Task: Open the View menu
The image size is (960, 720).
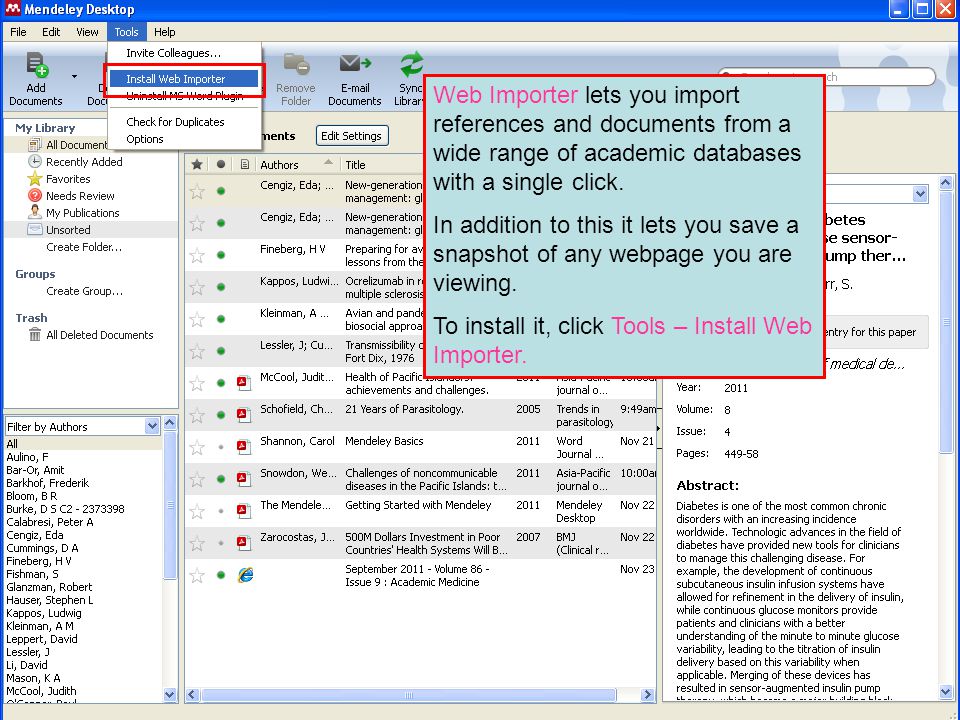Action: point(87,32)
